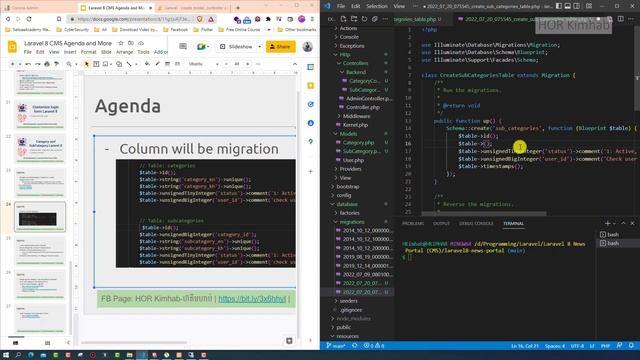Screen dimensions: 640x360
Task: Open the comment history icon in Slides
Action: tap(183, 47)
